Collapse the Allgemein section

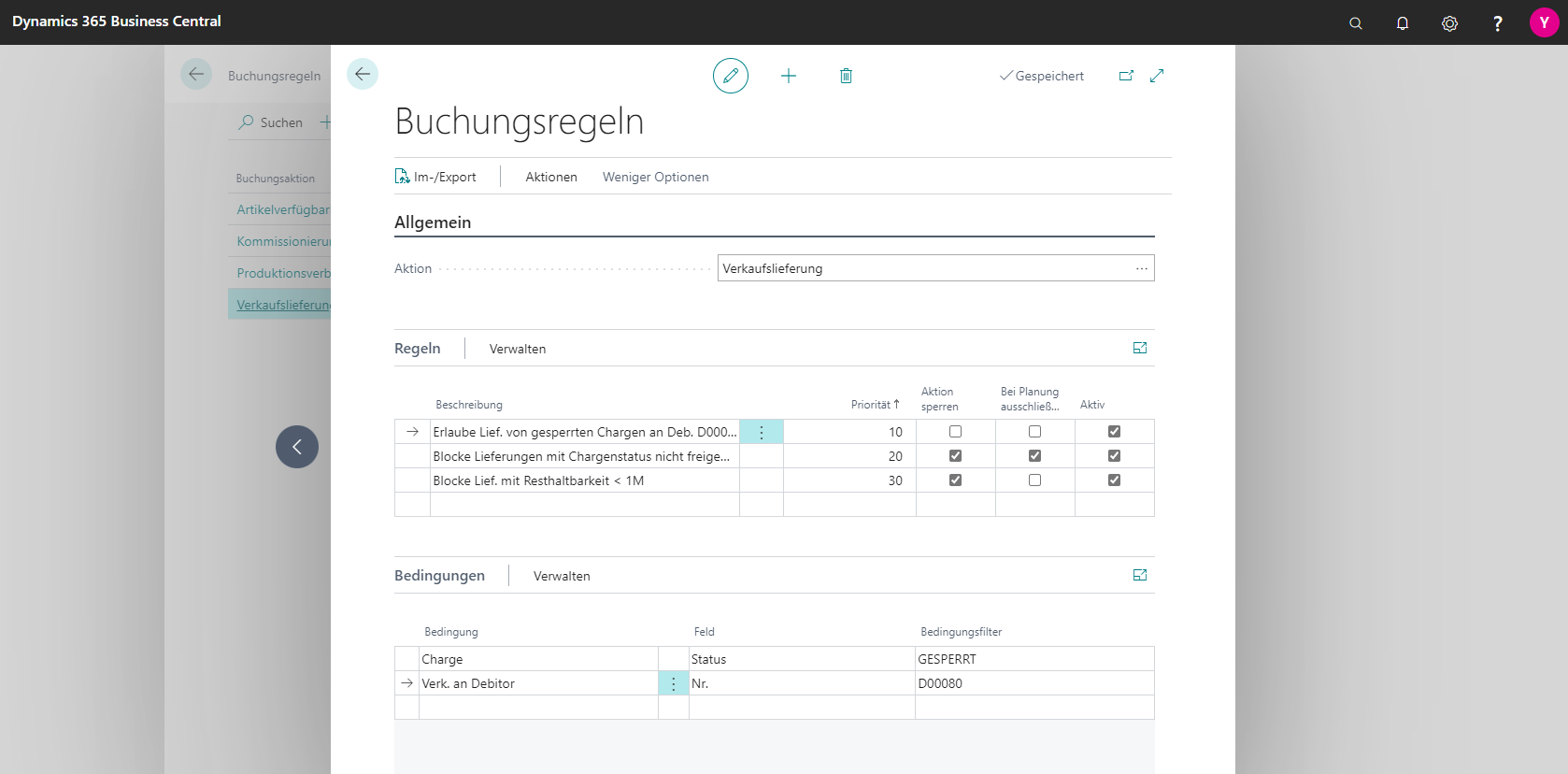tap(433, 222)
